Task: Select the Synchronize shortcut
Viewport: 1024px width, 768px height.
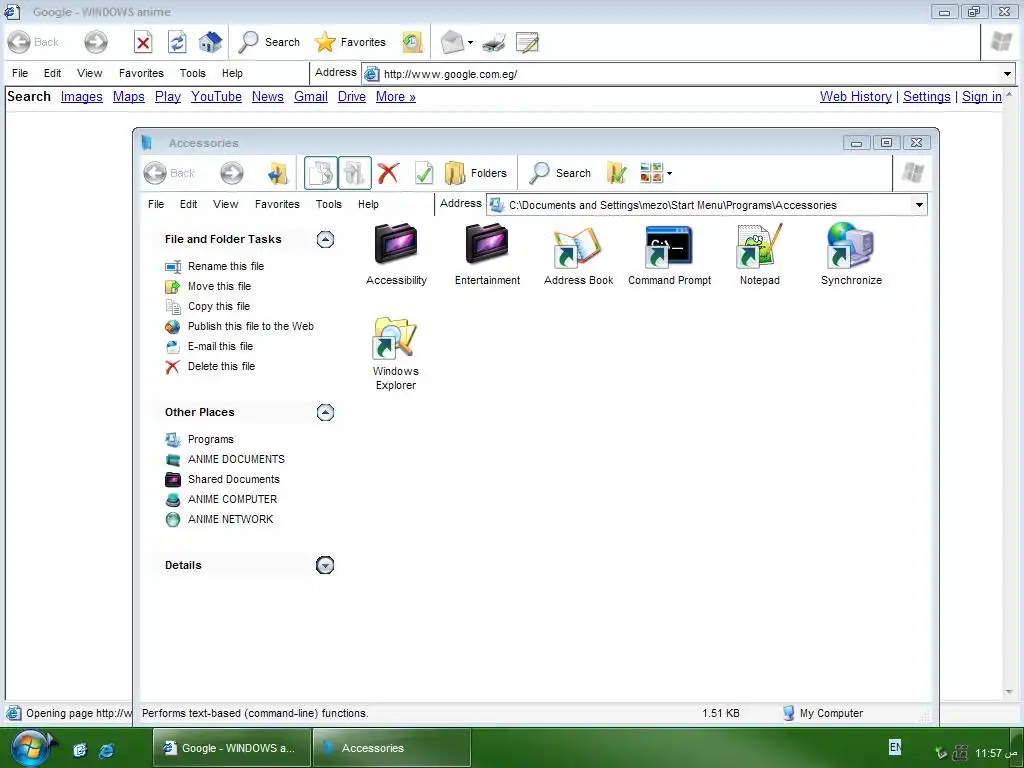Action: click(851, 255)
